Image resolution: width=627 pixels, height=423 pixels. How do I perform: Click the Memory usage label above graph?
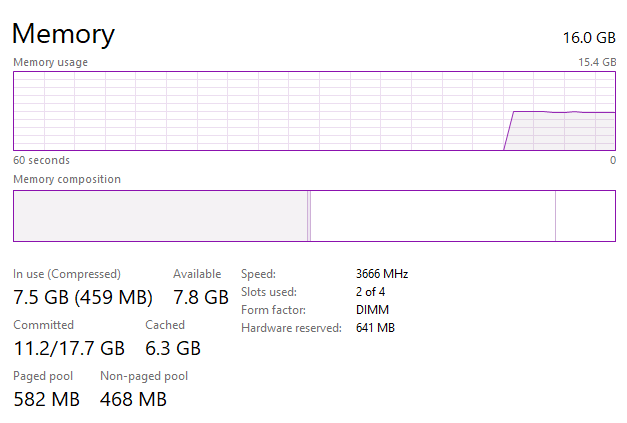click(x=51, y=62)
